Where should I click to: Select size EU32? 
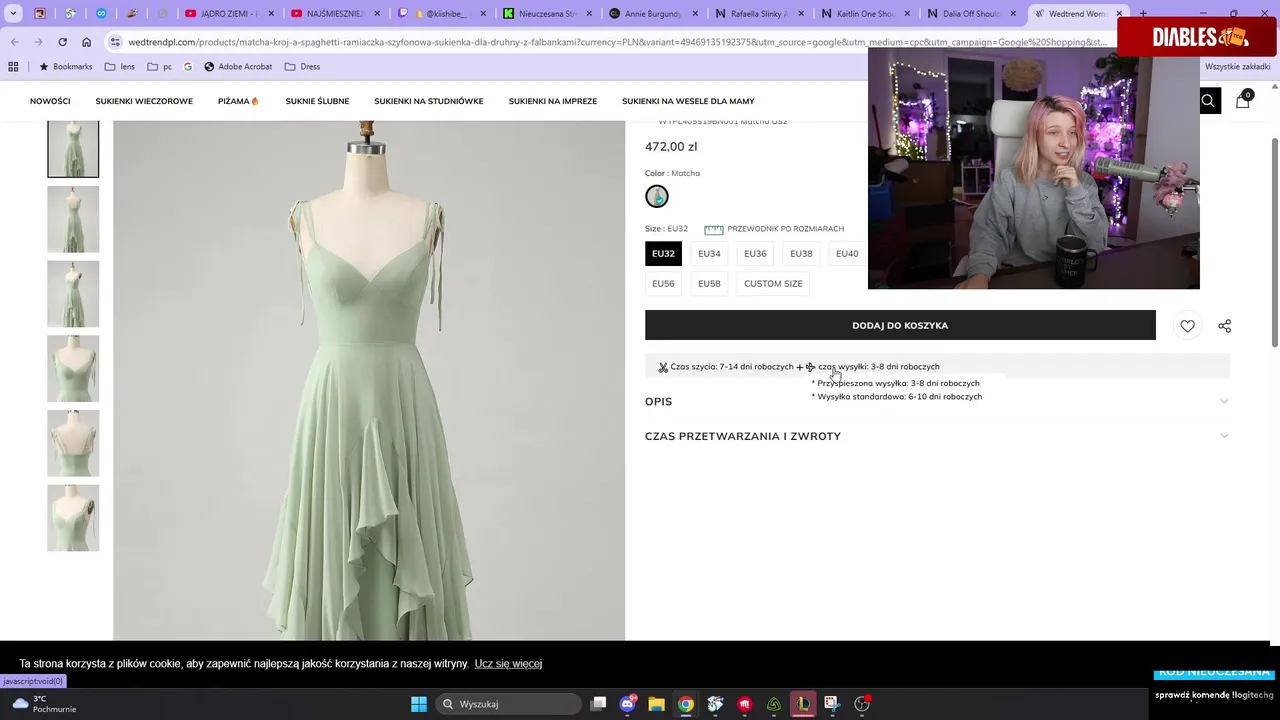coord(663,254)
